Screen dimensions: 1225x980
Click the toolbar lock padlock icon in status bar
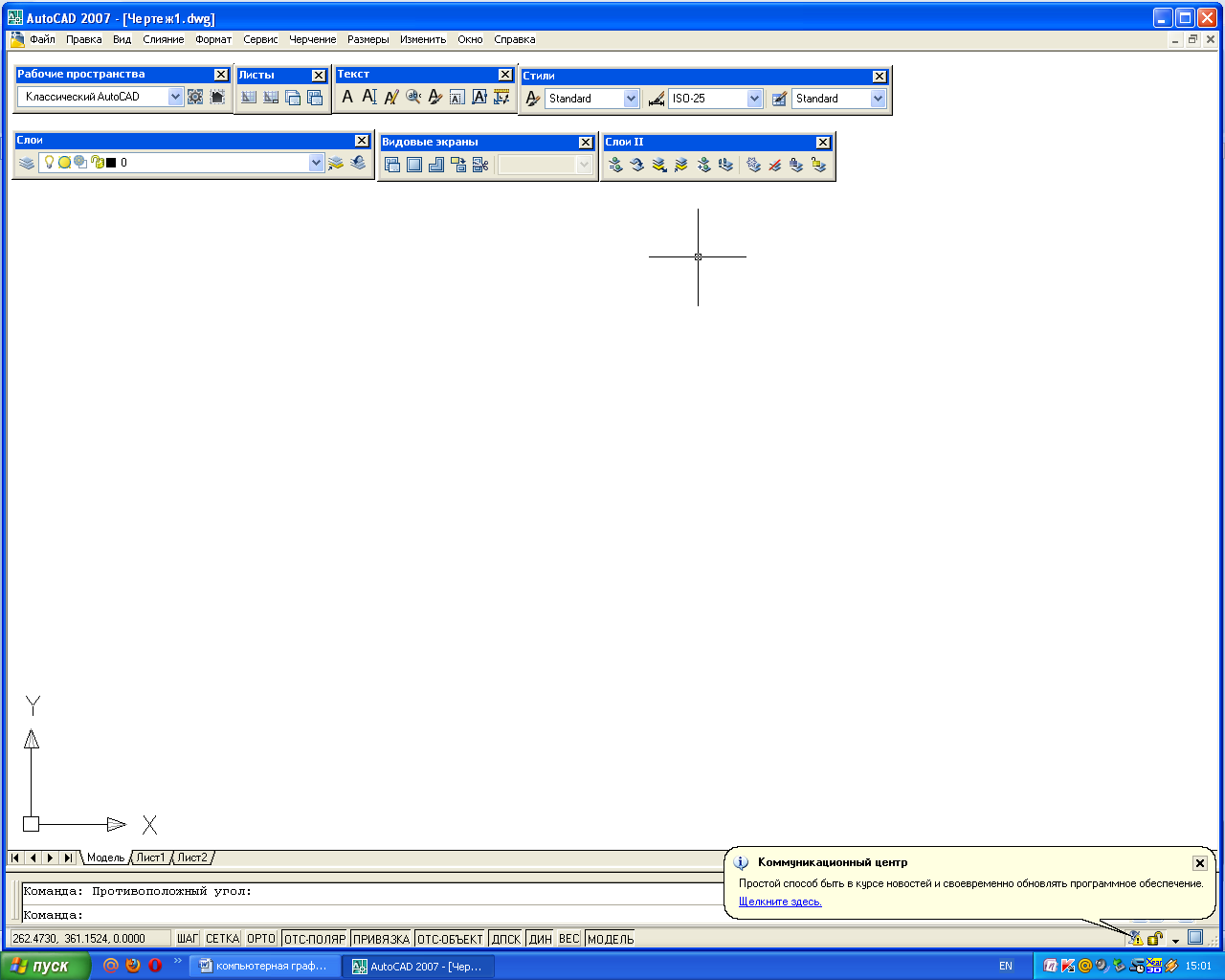tap(1155, 938)
